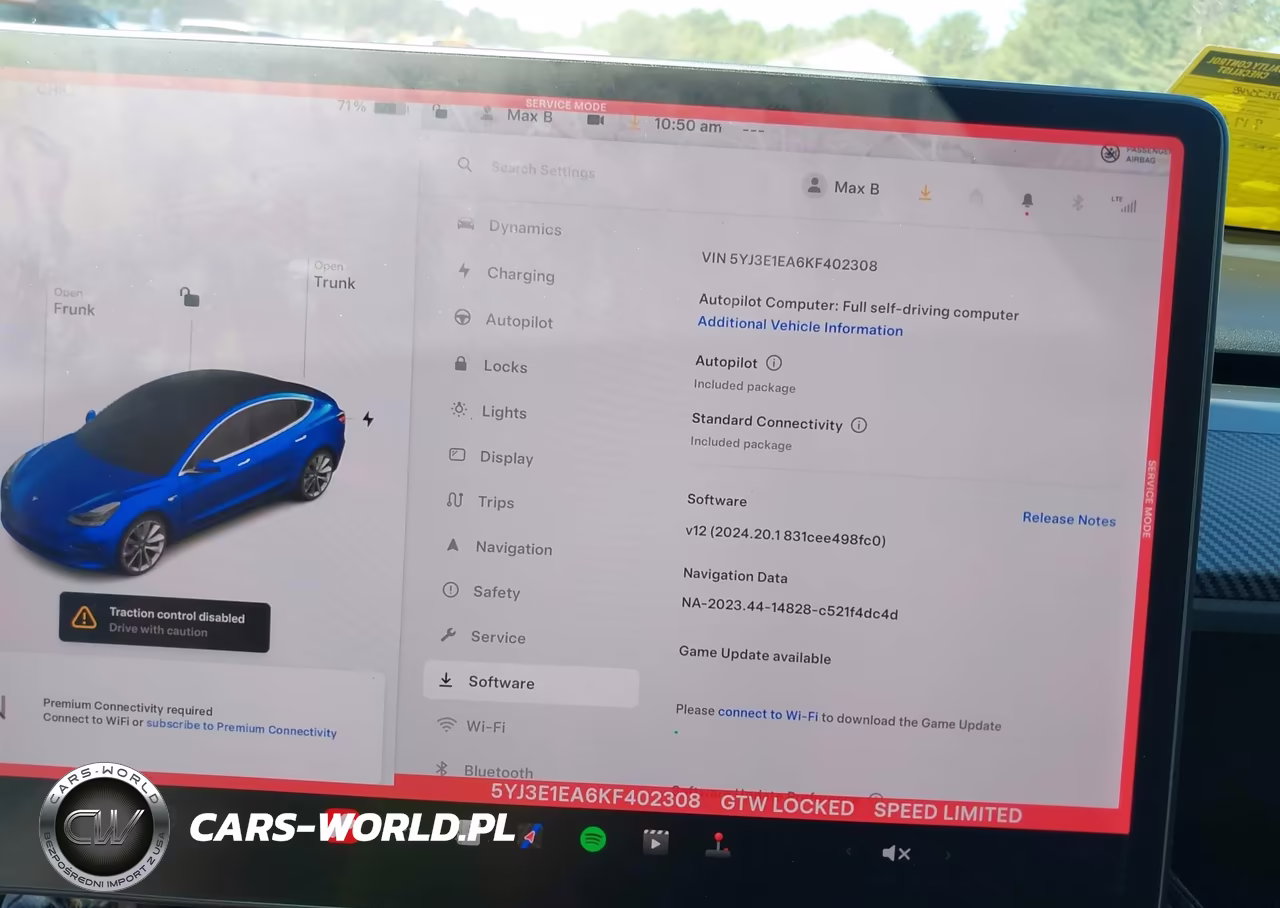Tap the Max B profile in top status bar
1280x908 pixels.
(516, 115)
